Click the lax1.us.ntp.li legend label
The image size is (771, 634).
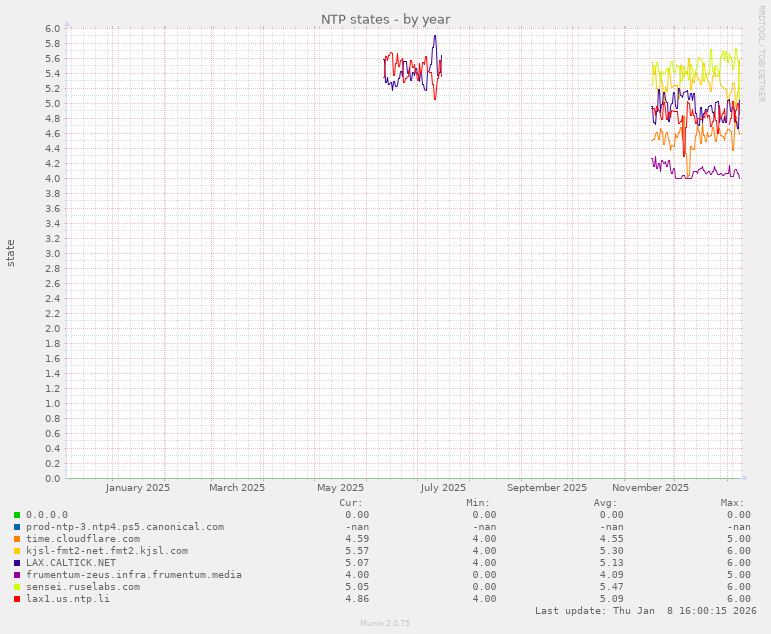point(67,599)
